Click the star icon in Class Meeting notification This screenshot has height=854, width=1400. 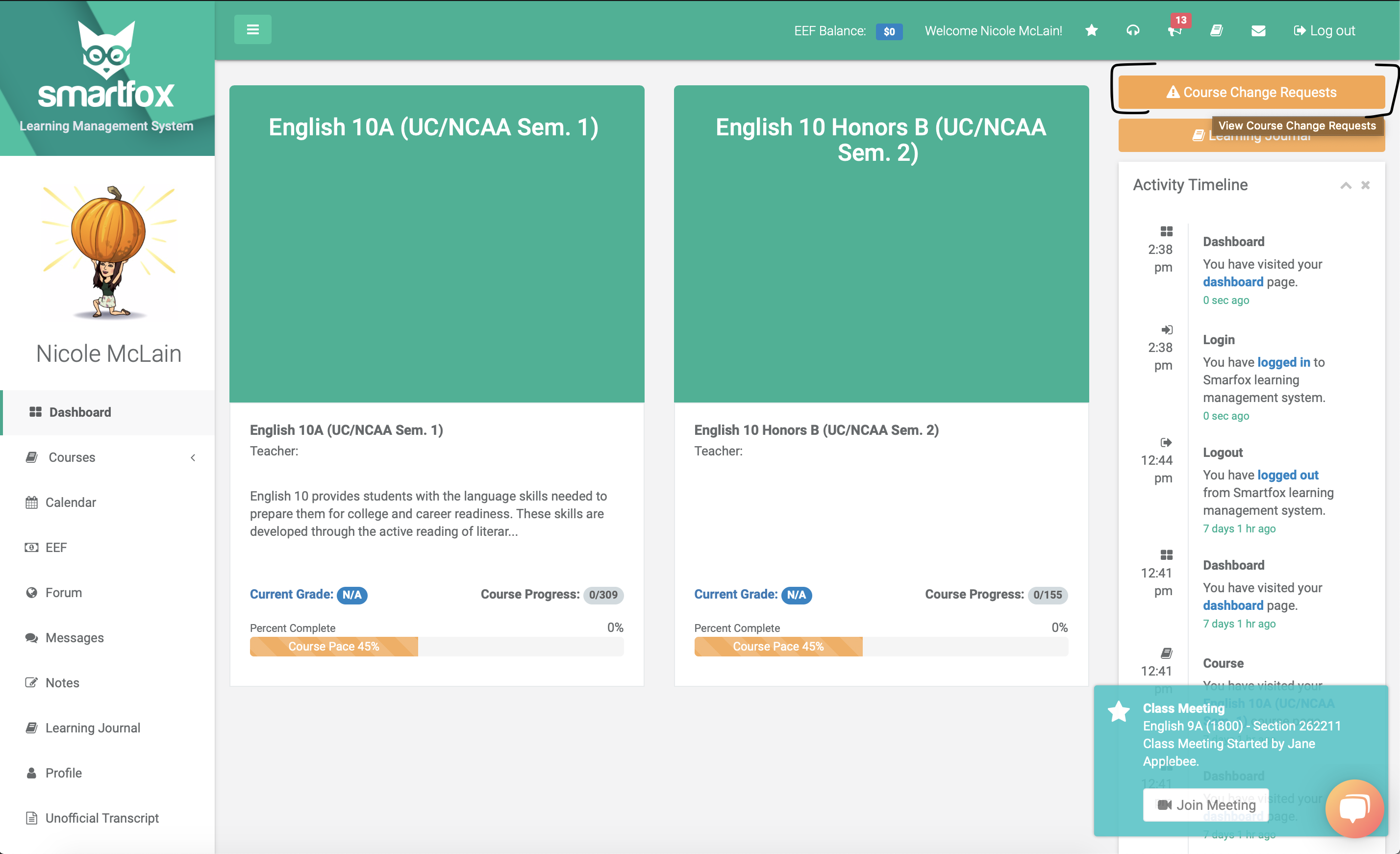coord(1118,711)
